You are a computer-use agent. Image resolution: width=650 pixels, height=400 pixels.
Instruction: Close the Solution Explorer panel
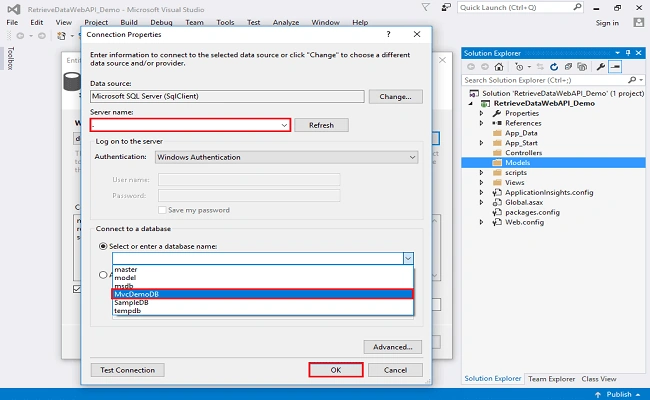[638, 53]
